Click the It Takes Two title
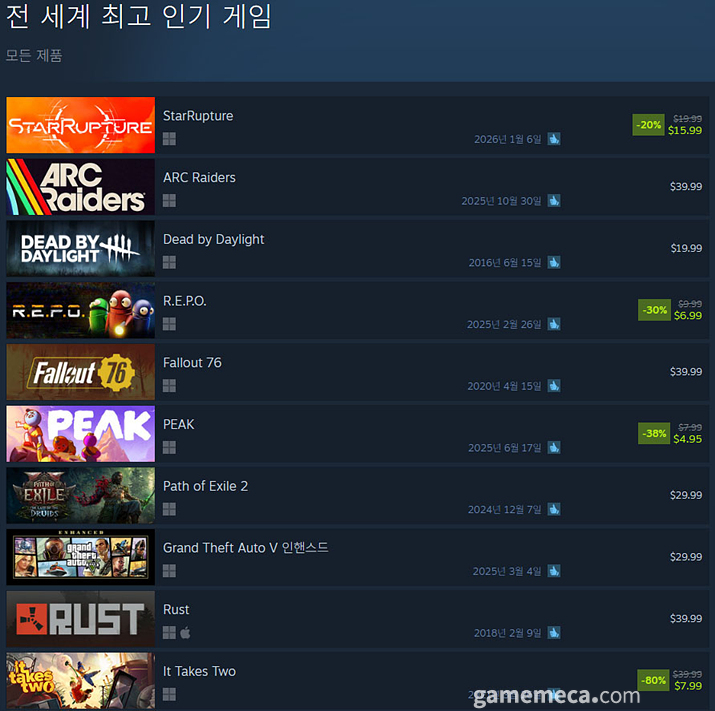Screen dimensions: 715x711 click(199, 671)
